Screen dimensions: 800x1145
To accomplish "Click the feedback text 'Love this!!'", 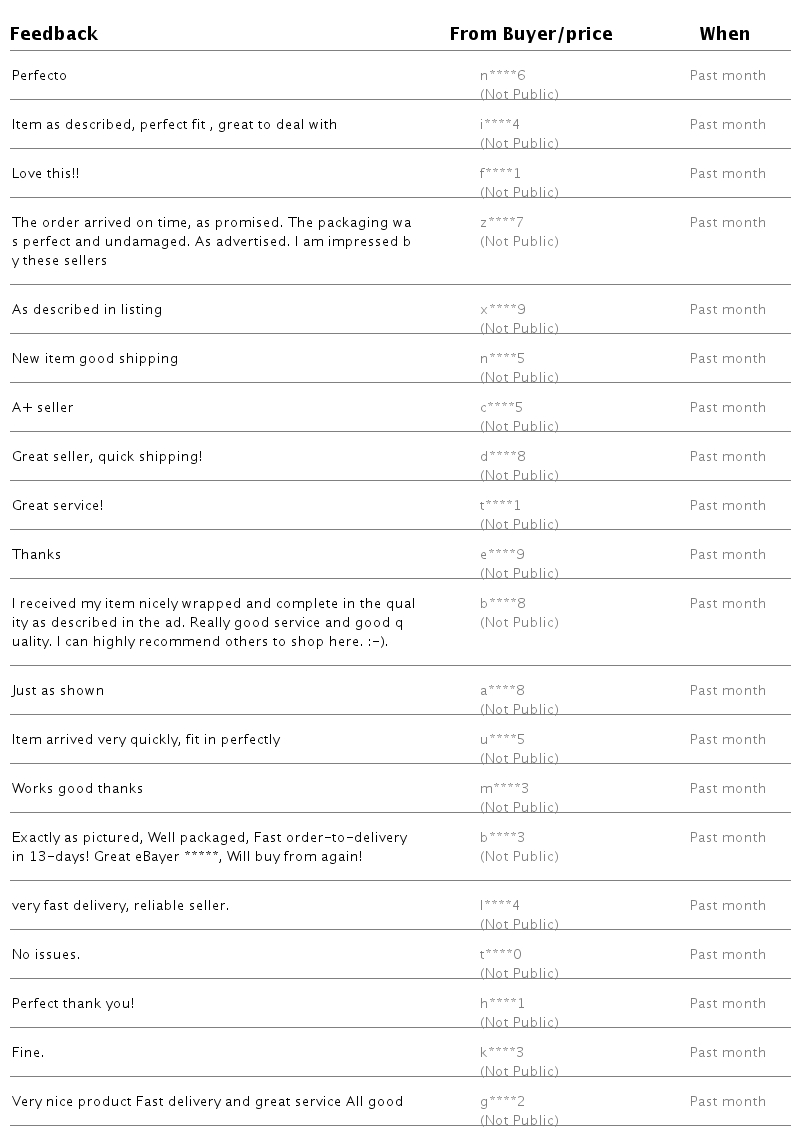I will click(x=45, y=173).
